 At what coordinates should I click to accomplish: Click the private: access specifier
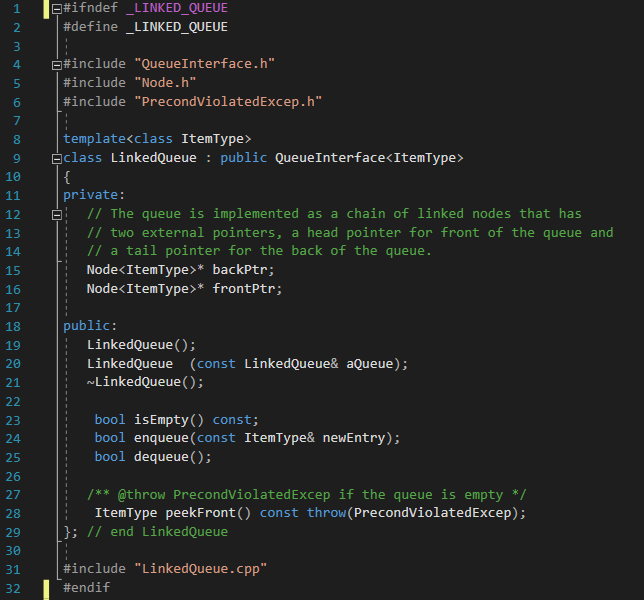(x=94, y=195)
